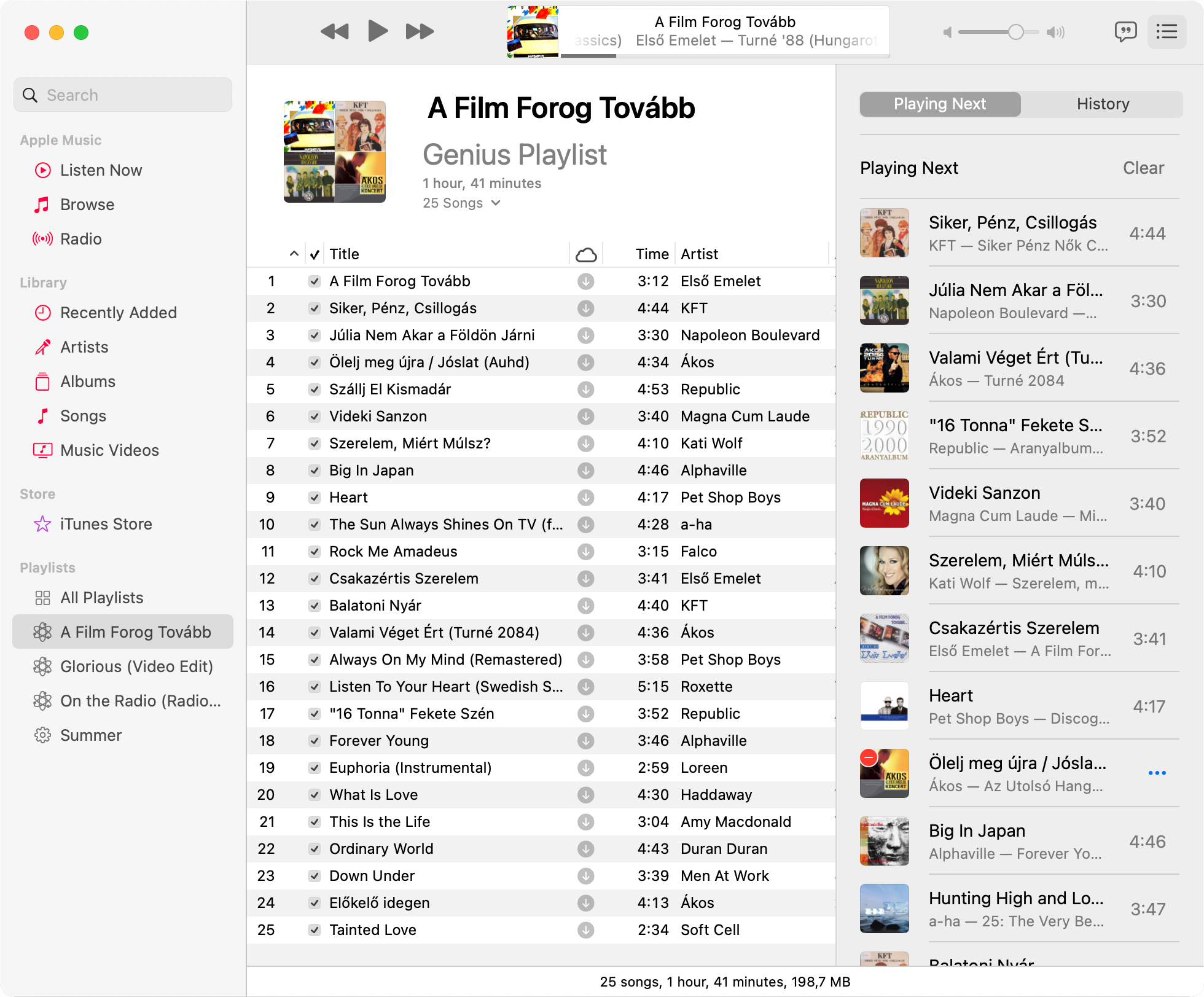
Task: Select This Is the Life row
Action: coord(541,822)
